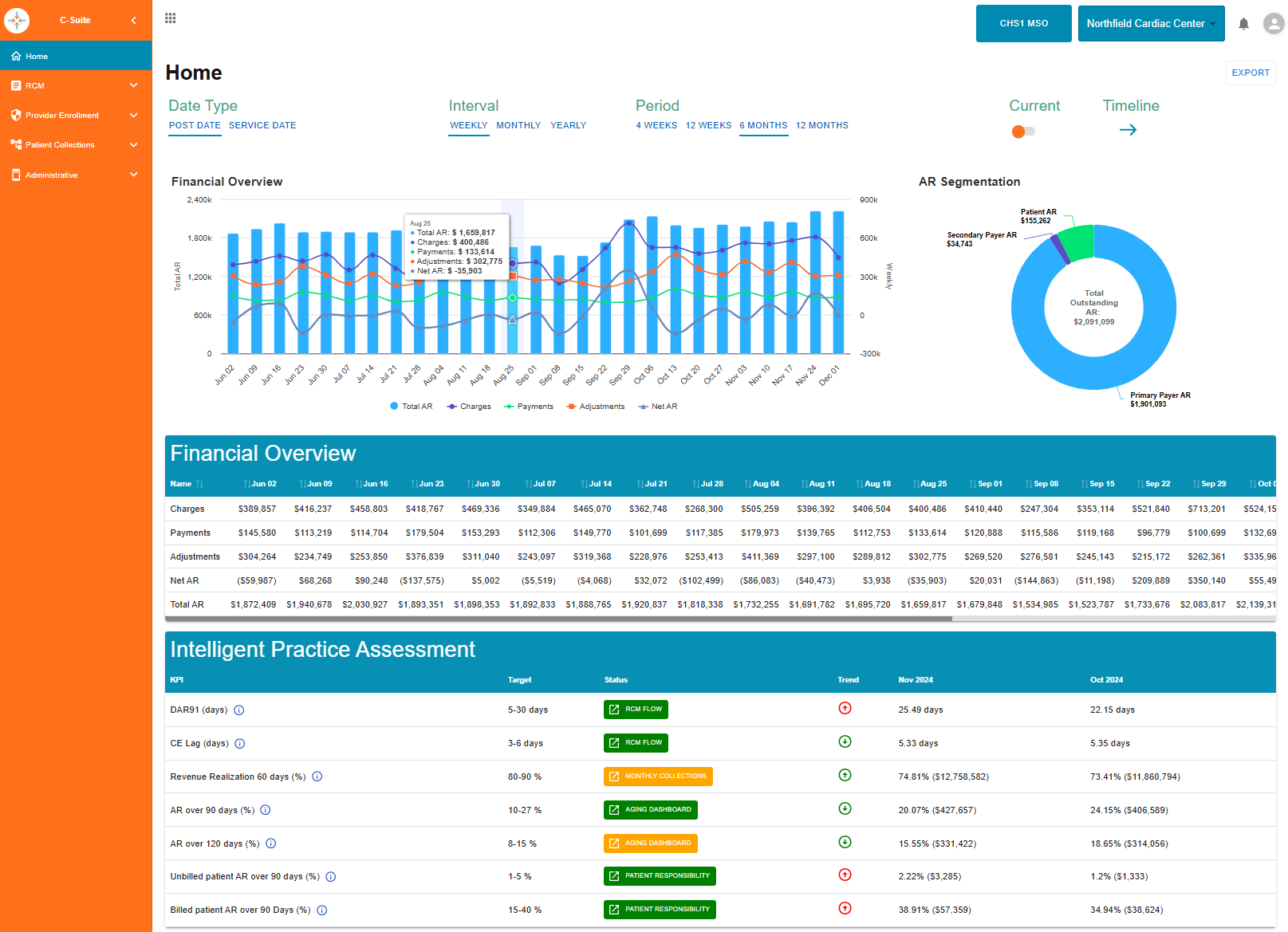Toggle the Charges series in chart legend
This screenshot has width=1288, height=932.
[x=469, y=407]
